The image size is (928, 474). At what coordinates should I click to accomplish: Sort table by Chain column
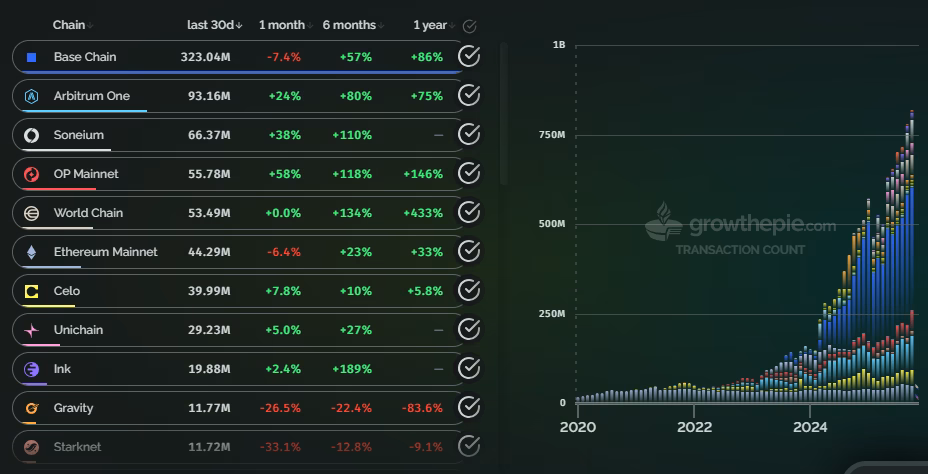click(73, 25)
